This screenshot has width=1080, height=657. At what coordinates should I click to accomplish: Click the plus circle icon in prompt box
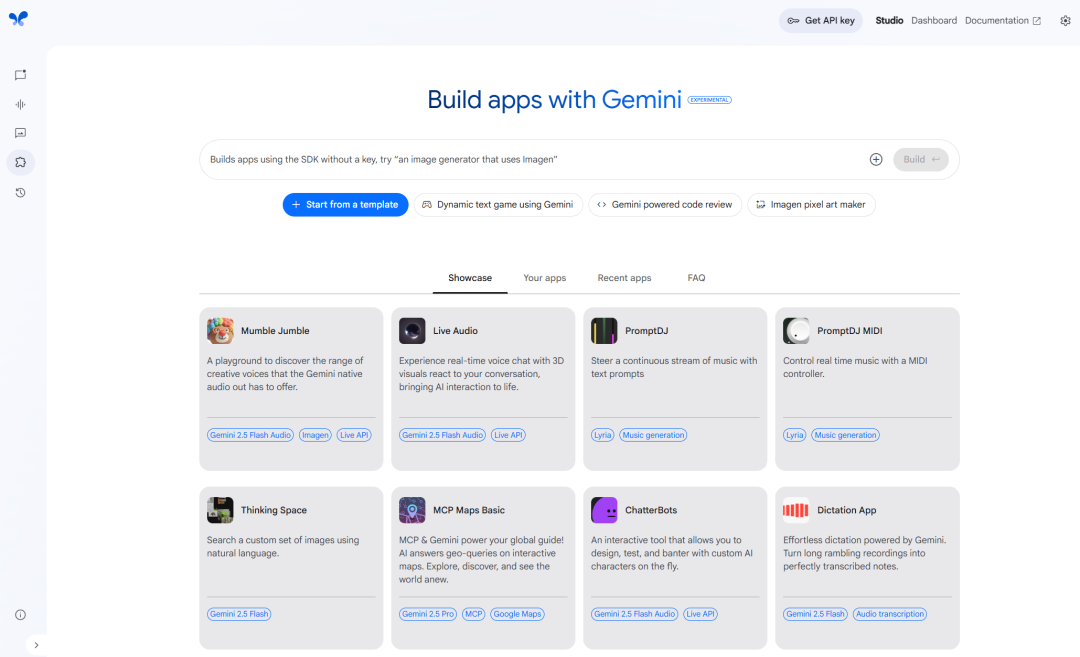pos(875,160)
